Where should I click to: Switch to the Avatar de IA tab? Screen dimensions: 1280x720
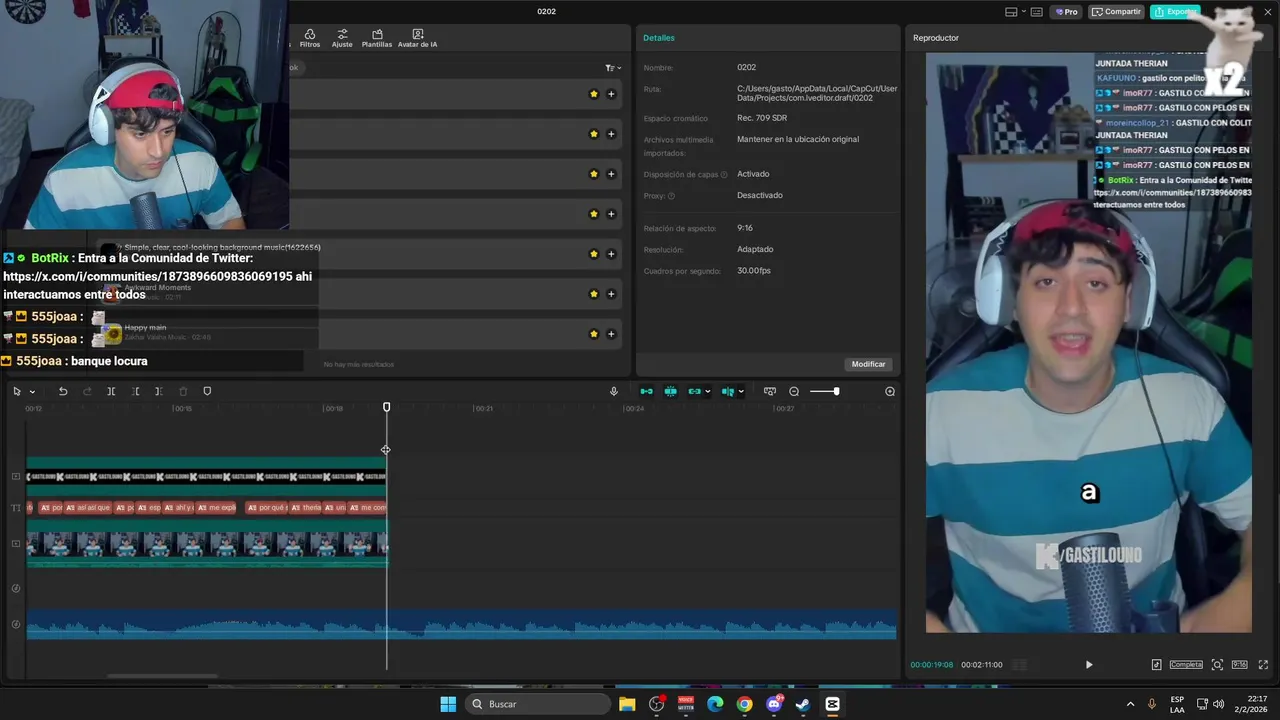417,38
